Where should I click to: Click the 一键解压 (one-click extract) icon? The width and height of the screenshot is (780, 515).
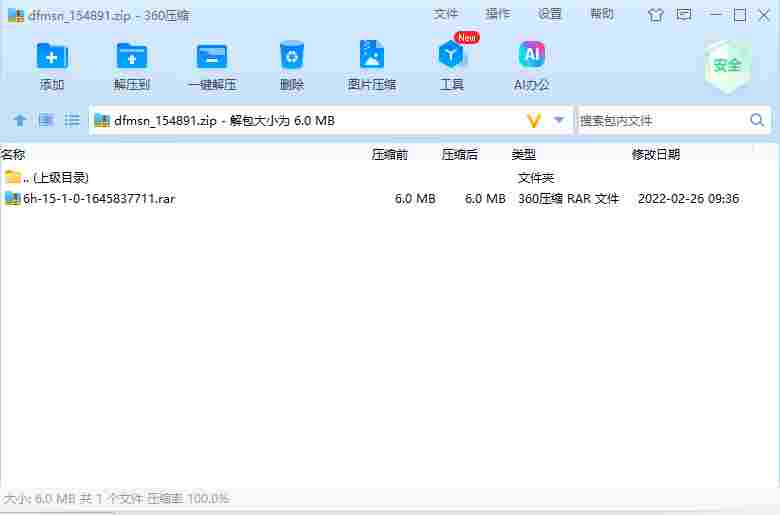point(212,56)
